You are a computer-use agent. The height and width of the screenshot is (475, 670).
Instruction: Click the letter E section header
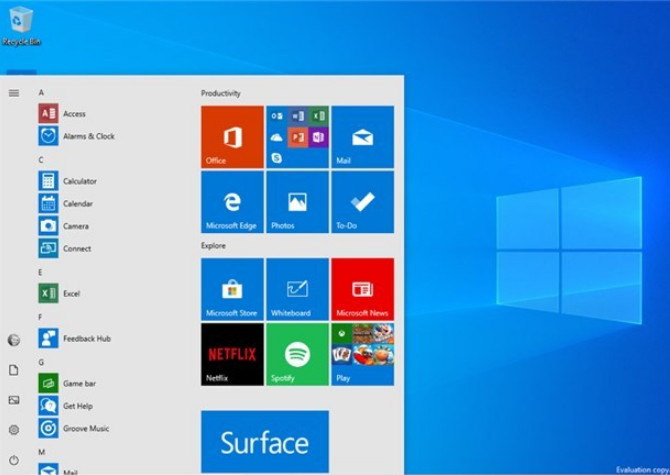tap(41, 272)
